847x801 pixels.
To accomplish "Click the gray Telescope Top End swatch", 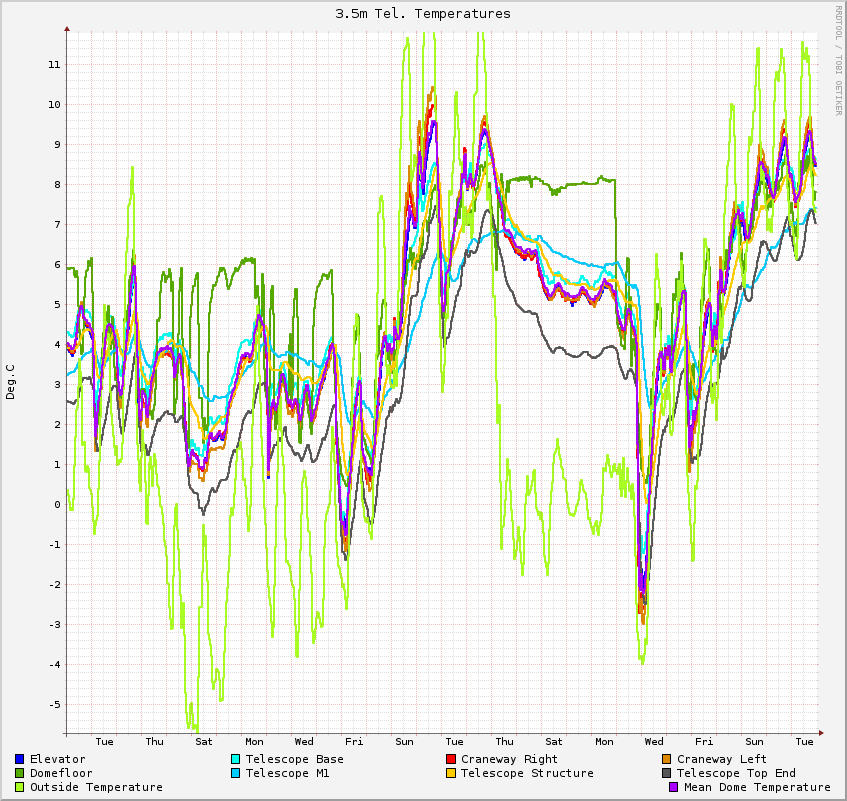I will (x=667, y=773).
